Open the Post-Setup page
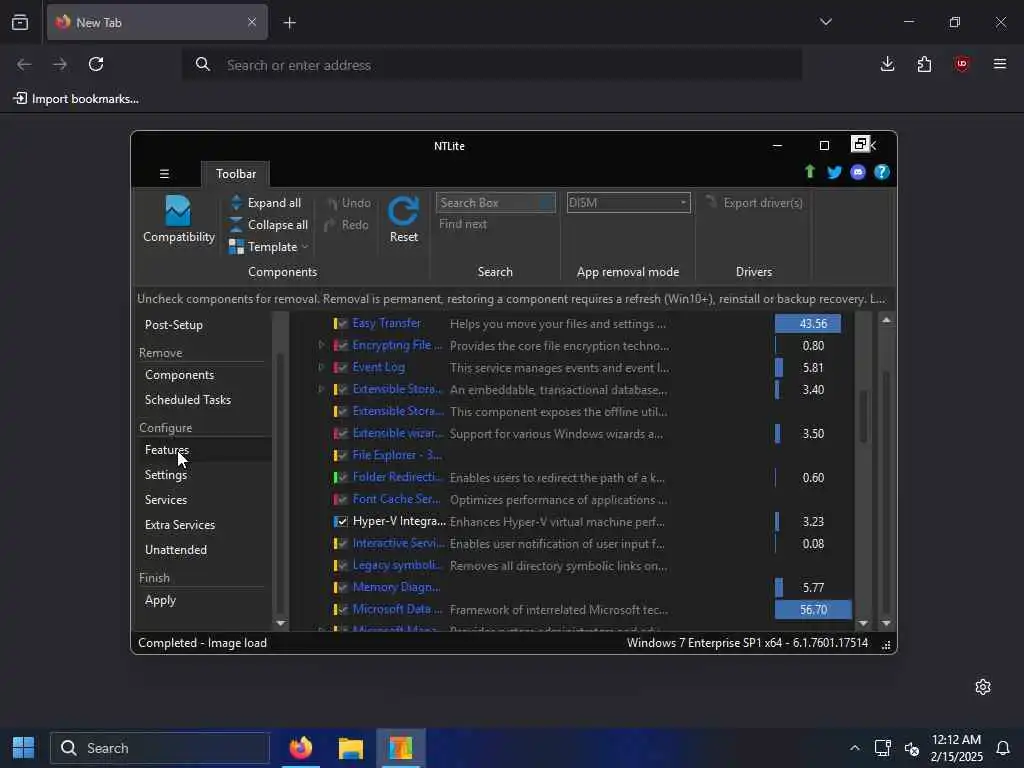Image resolution: width=1024 pixels, height=768 pixels. point(174,325)
